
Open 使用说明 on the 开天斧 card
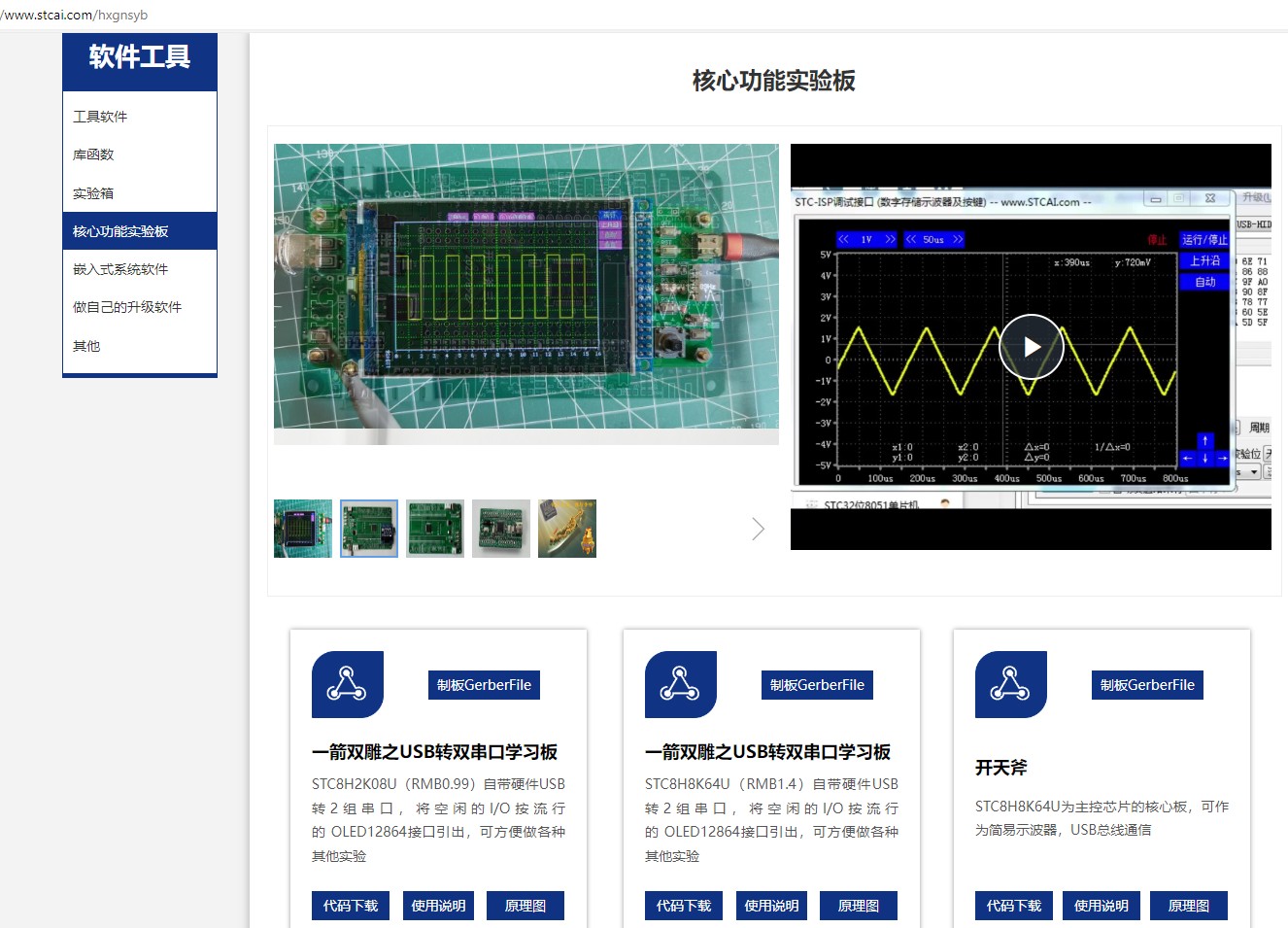[1102, 906]
